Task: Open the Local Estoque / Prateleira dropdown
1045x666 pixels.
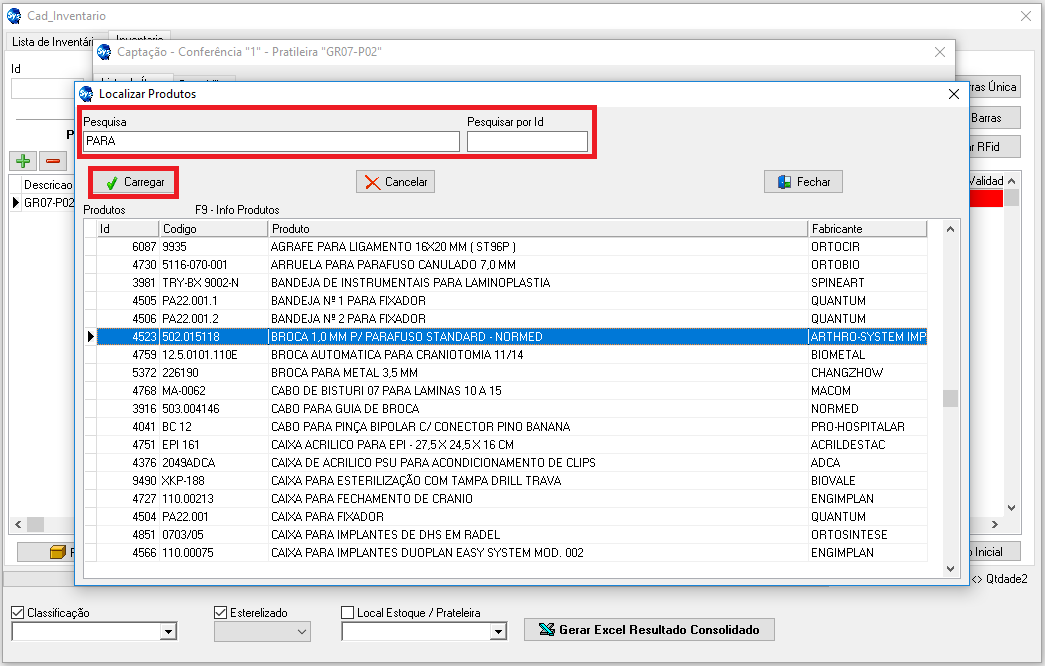Action: (497, 632)
